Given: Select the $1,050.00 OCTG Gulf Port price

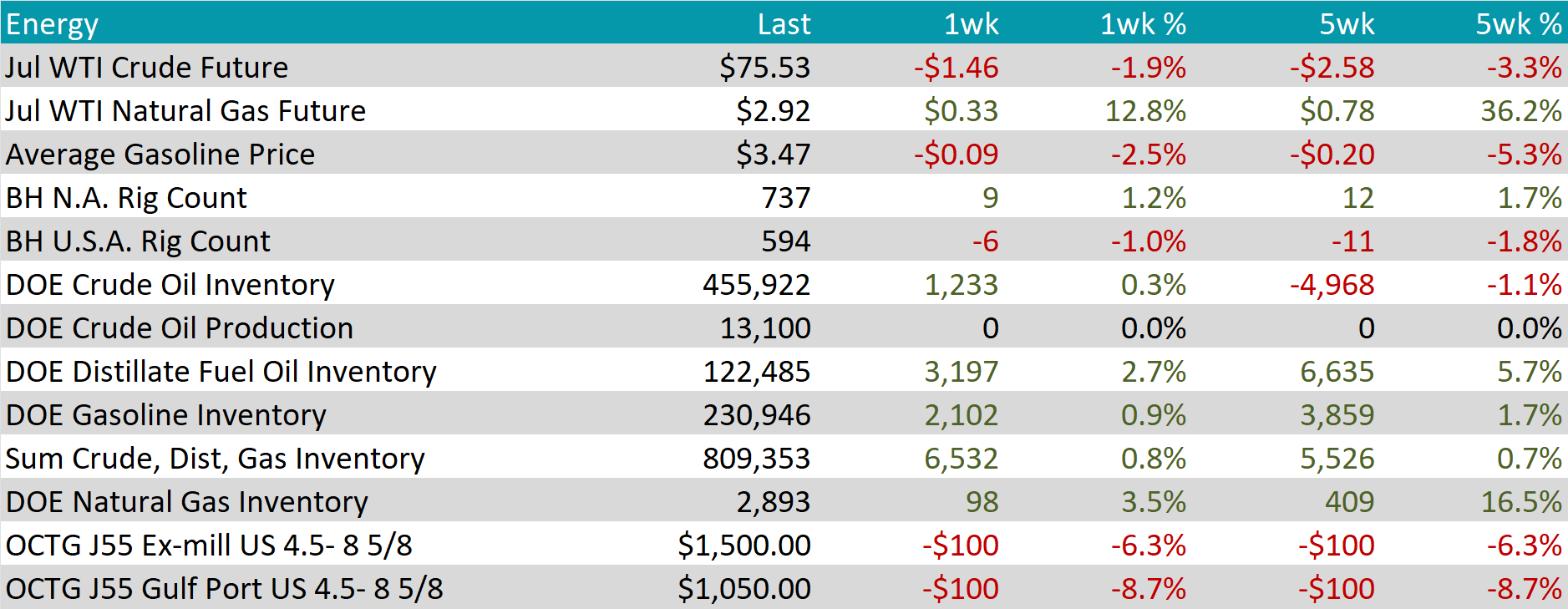Looking at the screenshot, I should coord(743,589).
